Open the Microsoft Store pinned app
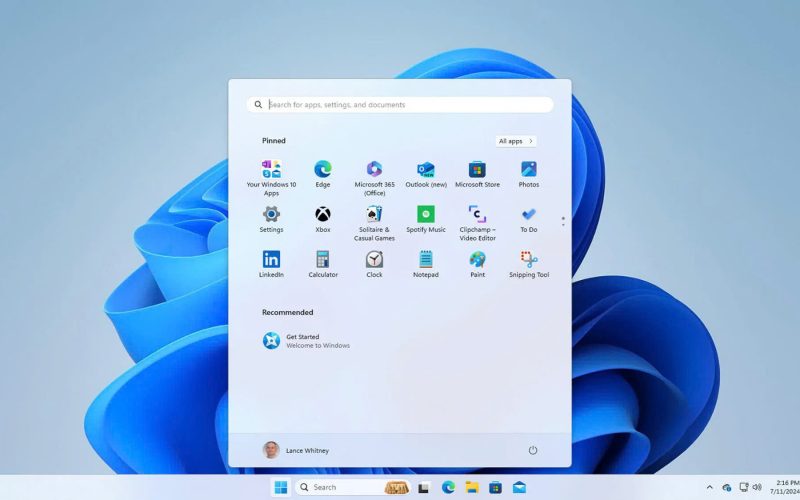Image resolution: width=800 pixels, height=500 pixels. coord(477,170)
